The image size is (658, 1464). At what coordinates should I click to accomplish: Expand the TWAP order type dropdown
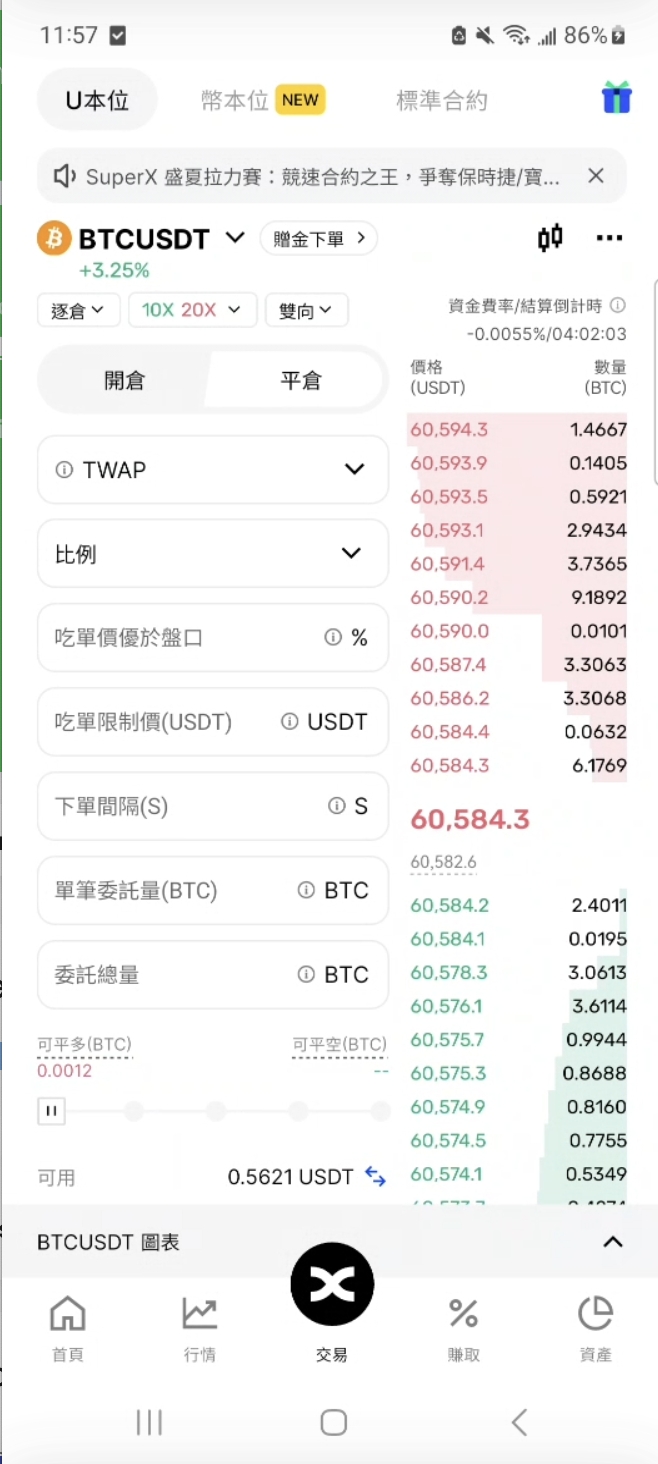point(354,469)
